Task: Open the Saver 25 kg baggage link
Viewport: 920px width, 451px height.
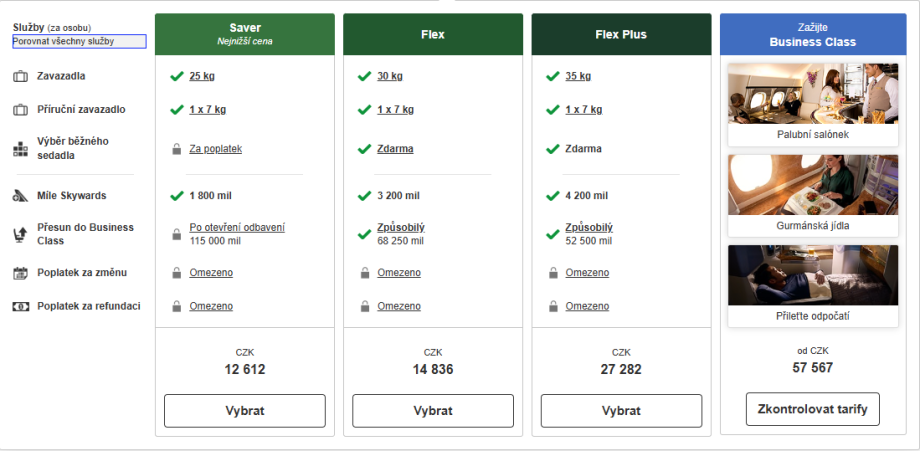Action: [x=203, y=76]
